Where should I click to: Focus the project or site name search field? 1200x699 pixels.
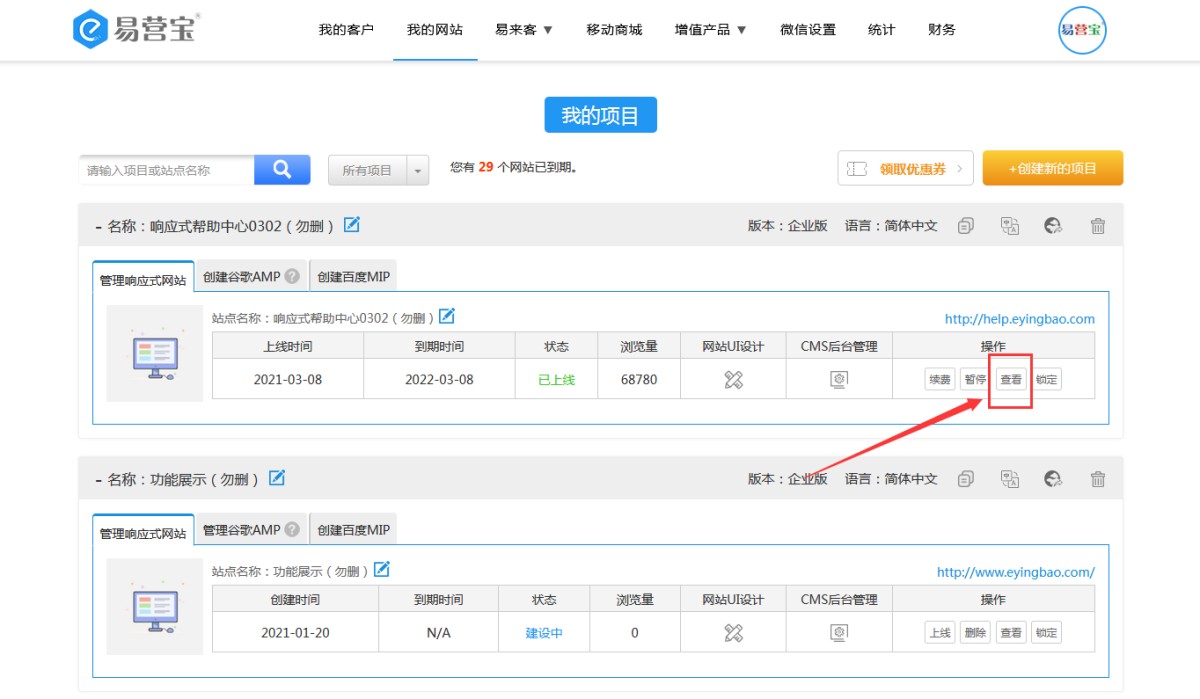click(166, 171)
